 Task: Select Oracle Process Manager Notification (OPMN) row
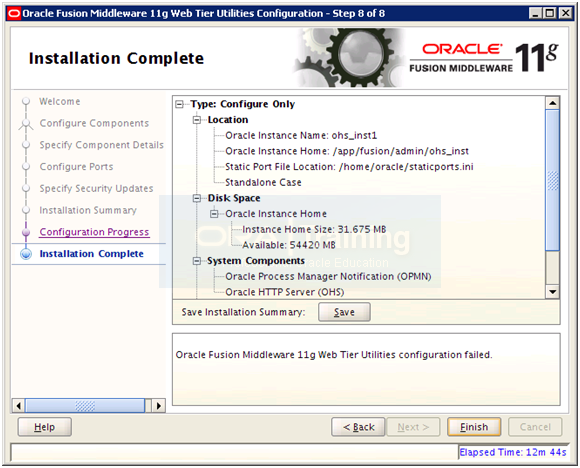328,277
